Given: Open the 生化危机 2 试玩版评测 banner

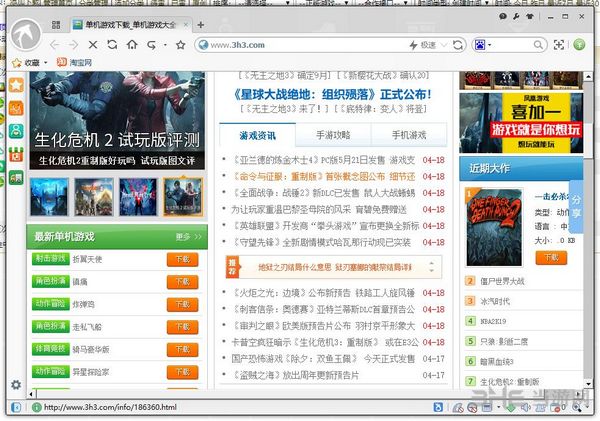Looking at the screenshot, I should coord(117,121).
